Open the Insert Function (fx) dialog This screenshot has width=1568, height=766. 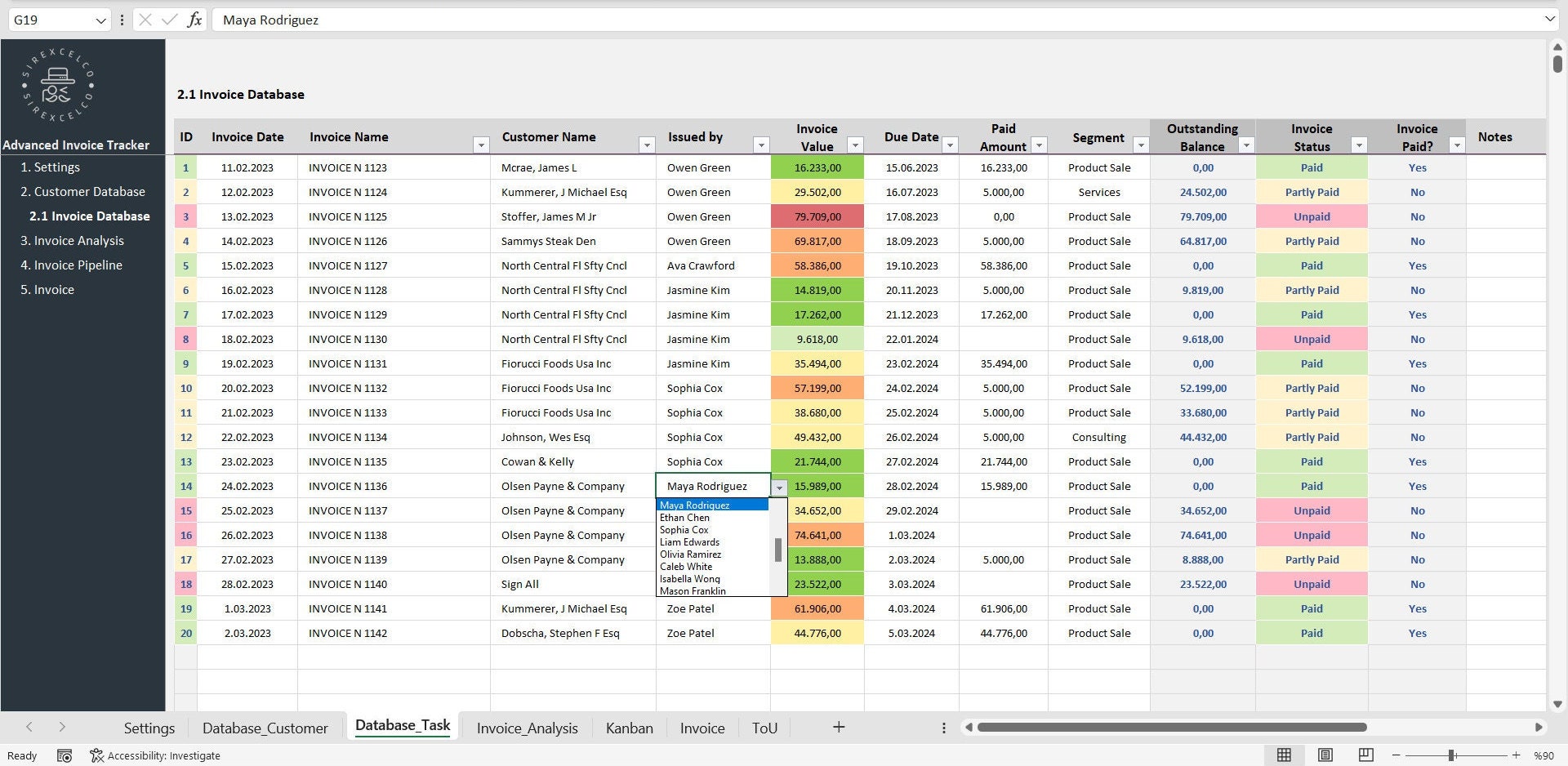pos(194,20)
